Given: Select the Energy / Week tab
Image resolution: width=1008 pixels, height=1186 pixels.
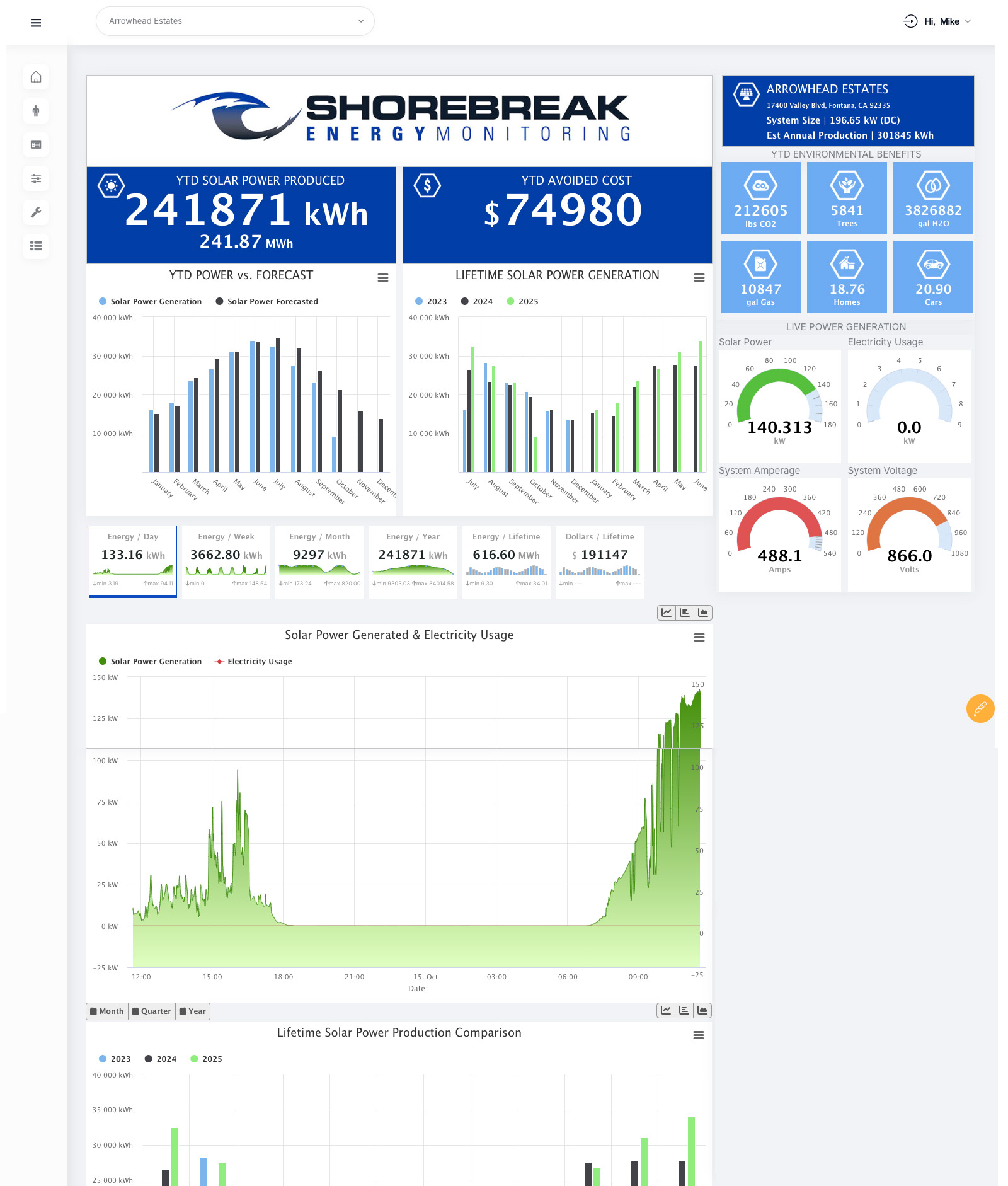Looking at the screenshot, I should click(226, 561).
